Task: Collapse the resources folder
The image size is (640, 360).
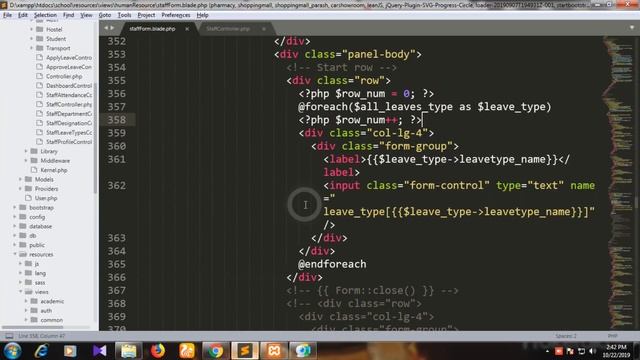Action: pyautogui.click(x=15, y=254)
